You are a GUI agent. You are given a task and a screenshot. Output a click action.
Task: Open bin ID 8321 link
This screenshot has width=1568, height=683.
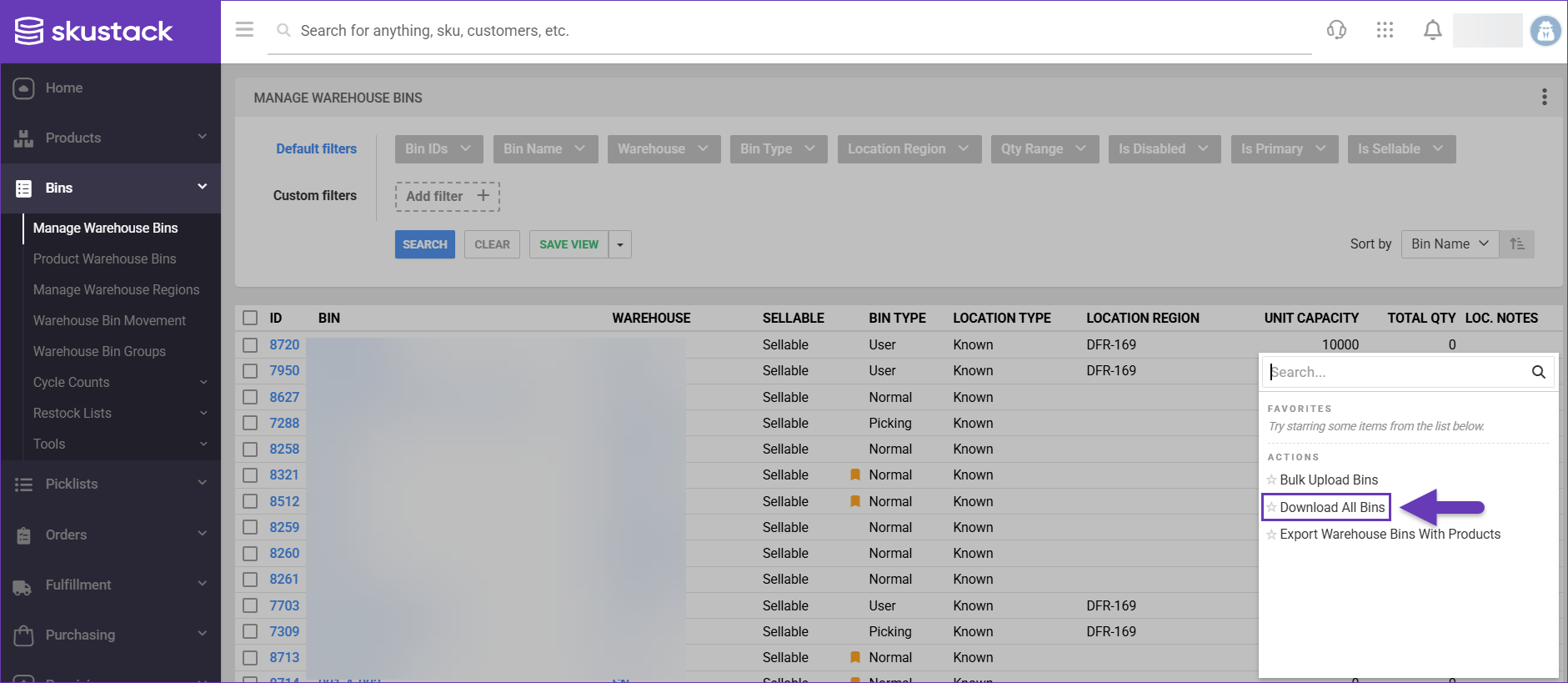(283, 475)
